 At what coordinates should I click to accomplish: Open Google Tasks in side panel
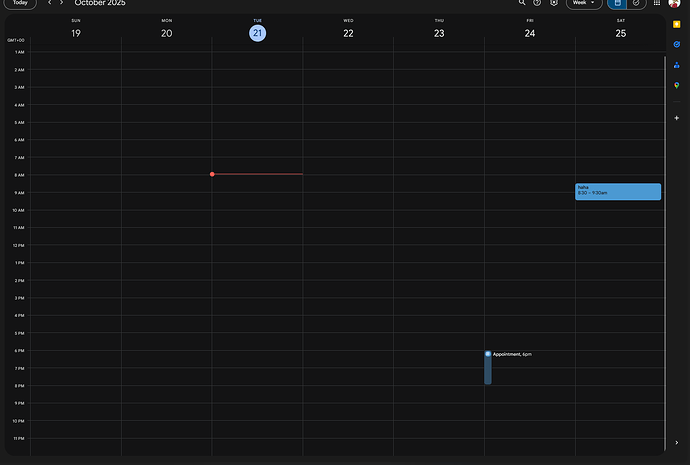(676, 44)
